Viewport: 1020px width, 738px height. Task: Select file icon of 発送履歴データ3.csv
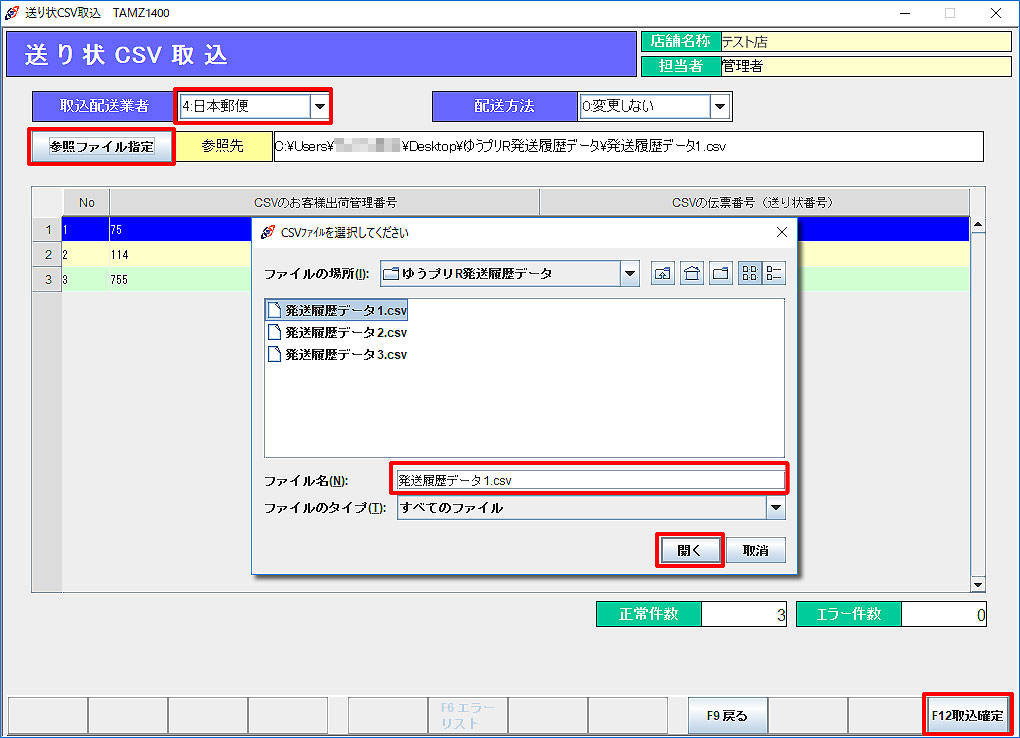tap(275, 355)
